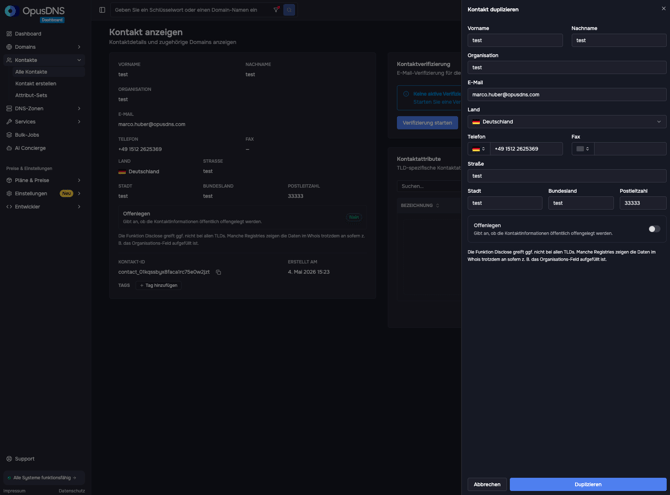Open Alle Kontakte submenu item
This screenshot has height=495, width=670.
point(48,72)
